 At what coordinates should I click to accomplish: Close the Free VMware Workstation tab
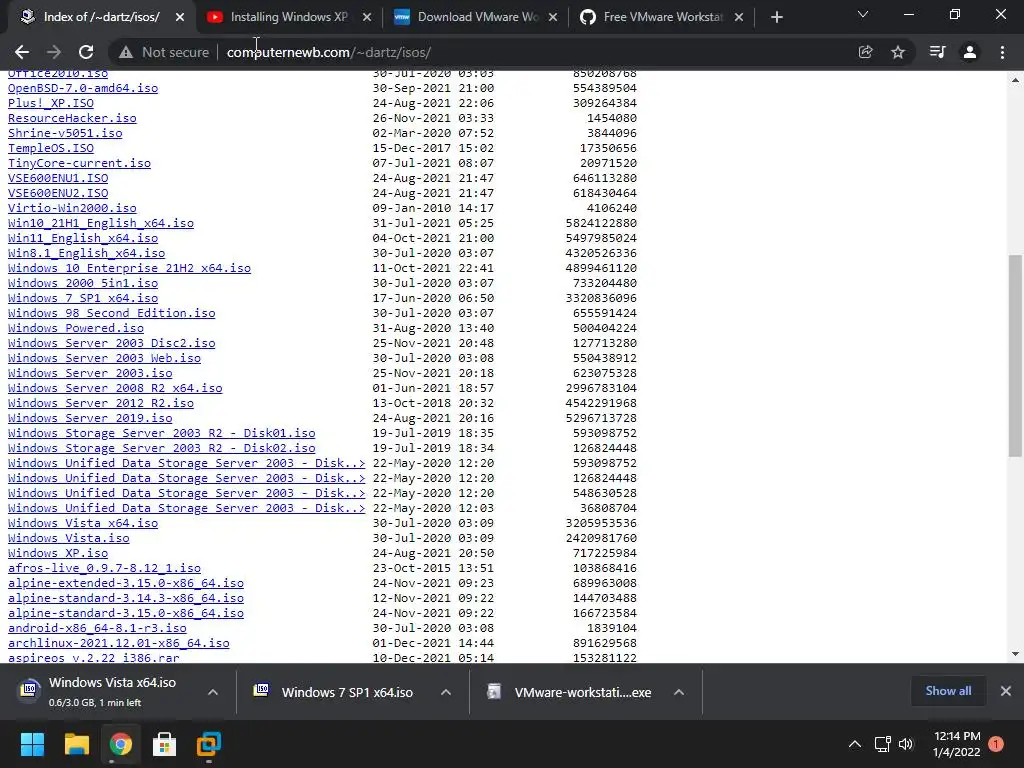pyautogui.click(x=739, y=18)
